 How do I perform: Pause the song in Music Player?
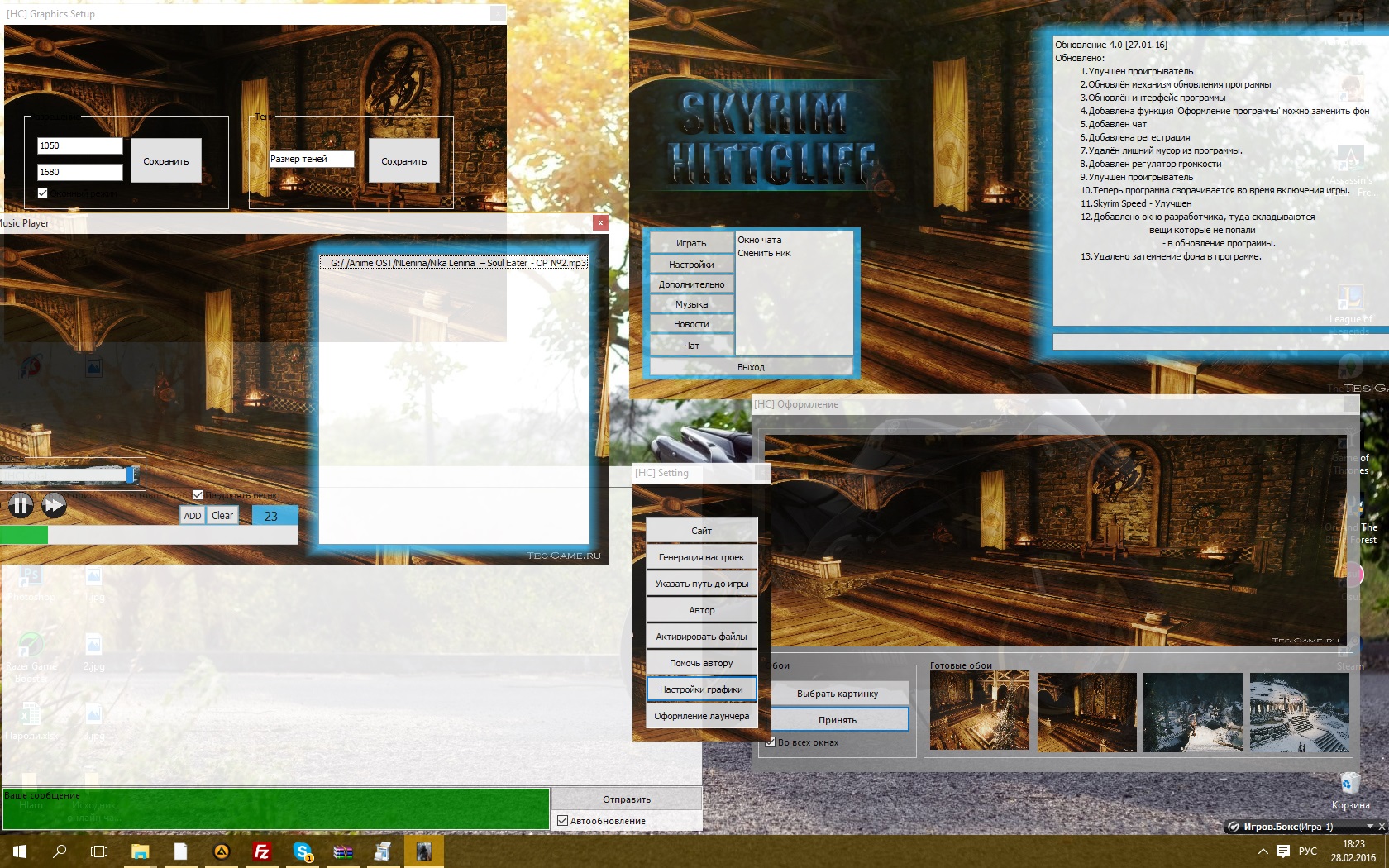pyautogui.click(x=21, y=504)
